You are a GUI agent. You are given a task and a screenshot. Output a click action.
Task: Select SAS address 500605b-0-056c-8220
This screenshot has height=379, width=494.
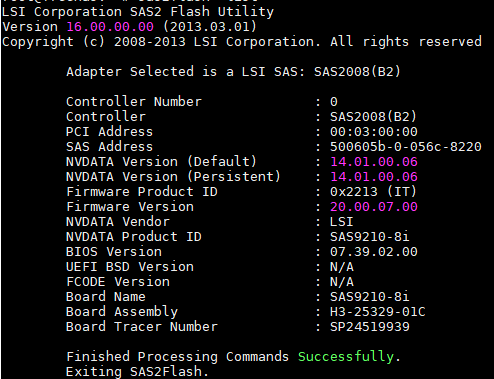[x=406, y=147]
